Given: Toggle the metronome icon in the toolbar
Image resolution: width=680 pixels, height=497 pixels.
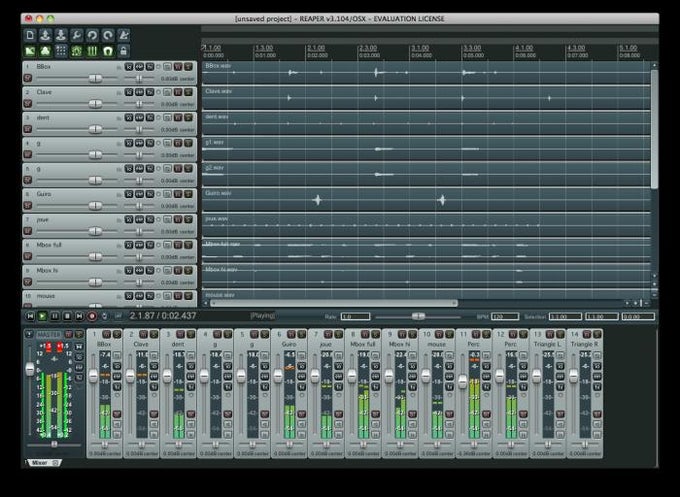Looking at the screenshot, I should (124, 35).
